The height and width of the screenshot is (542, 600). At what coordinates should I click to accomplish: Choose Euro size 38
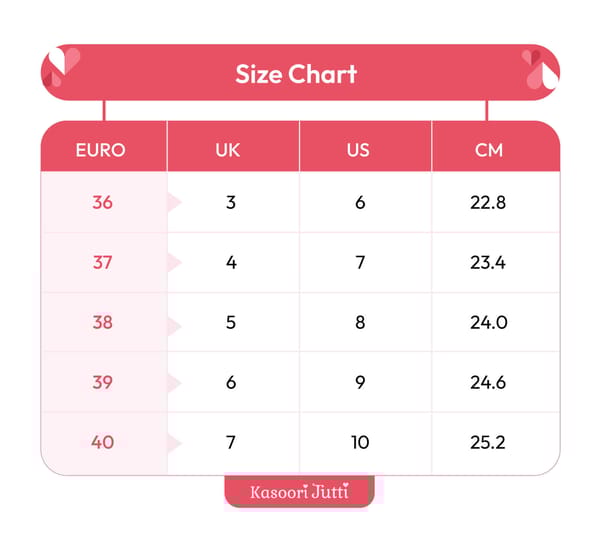(x=102, y=323)
